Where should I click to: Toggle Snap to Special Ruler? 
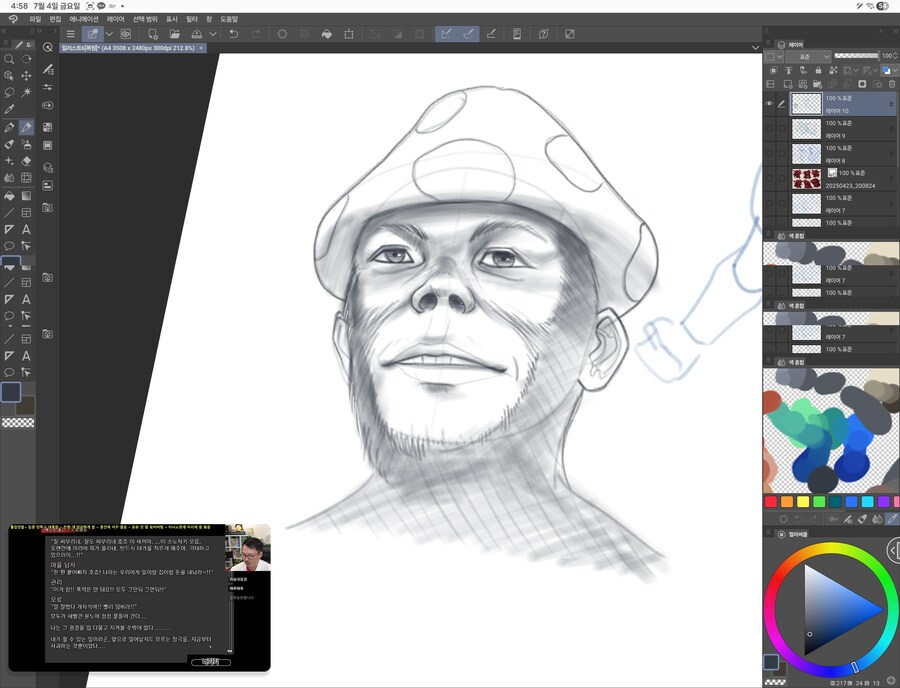click(x=468, y=34)
